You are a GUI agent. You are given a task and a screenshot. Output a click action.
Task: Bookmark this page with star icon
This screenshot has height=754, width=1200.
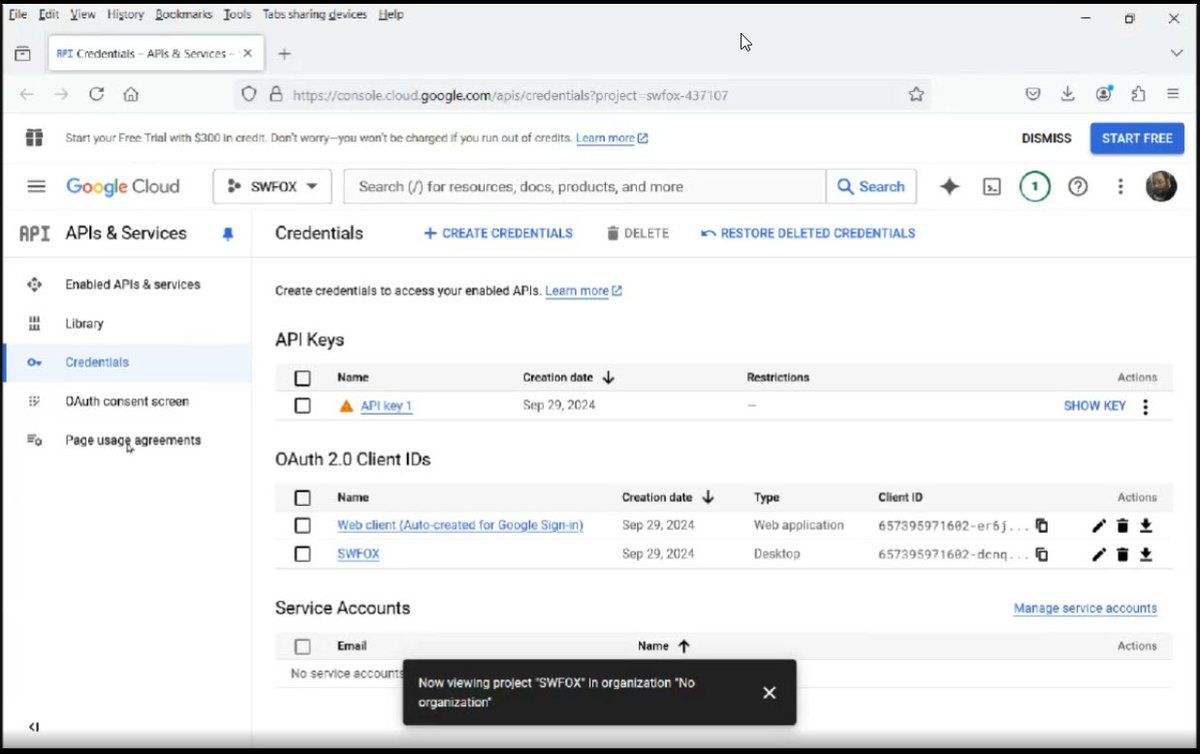(x=916, y=94)
